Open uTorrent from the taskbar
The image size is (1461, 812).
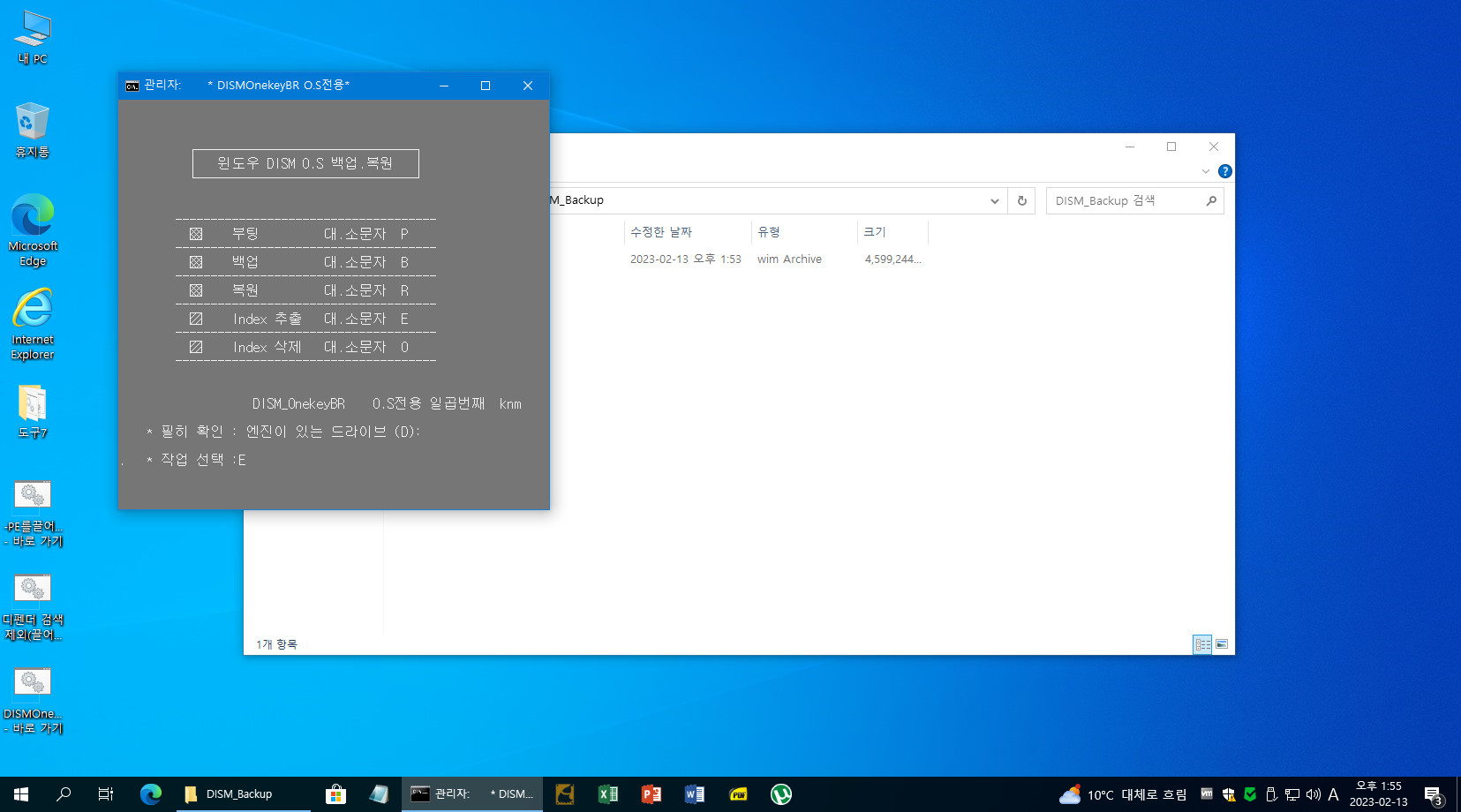click(x=781, y=794)
